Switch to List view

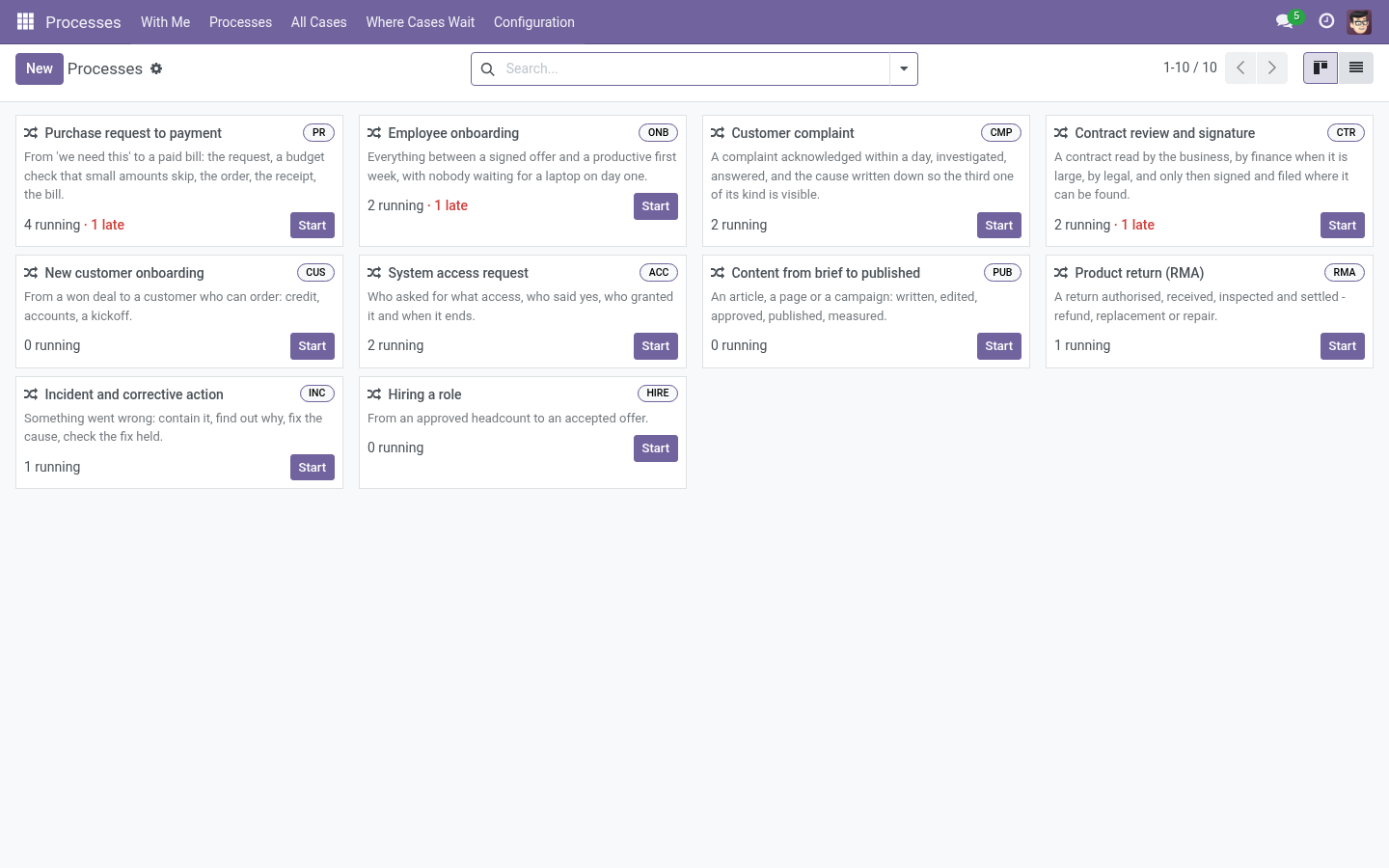pos(1355,68)
